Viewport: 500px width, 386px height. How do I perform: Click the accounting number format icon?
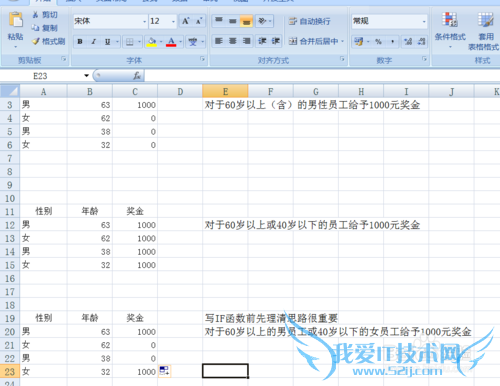(x=359, y=42)
